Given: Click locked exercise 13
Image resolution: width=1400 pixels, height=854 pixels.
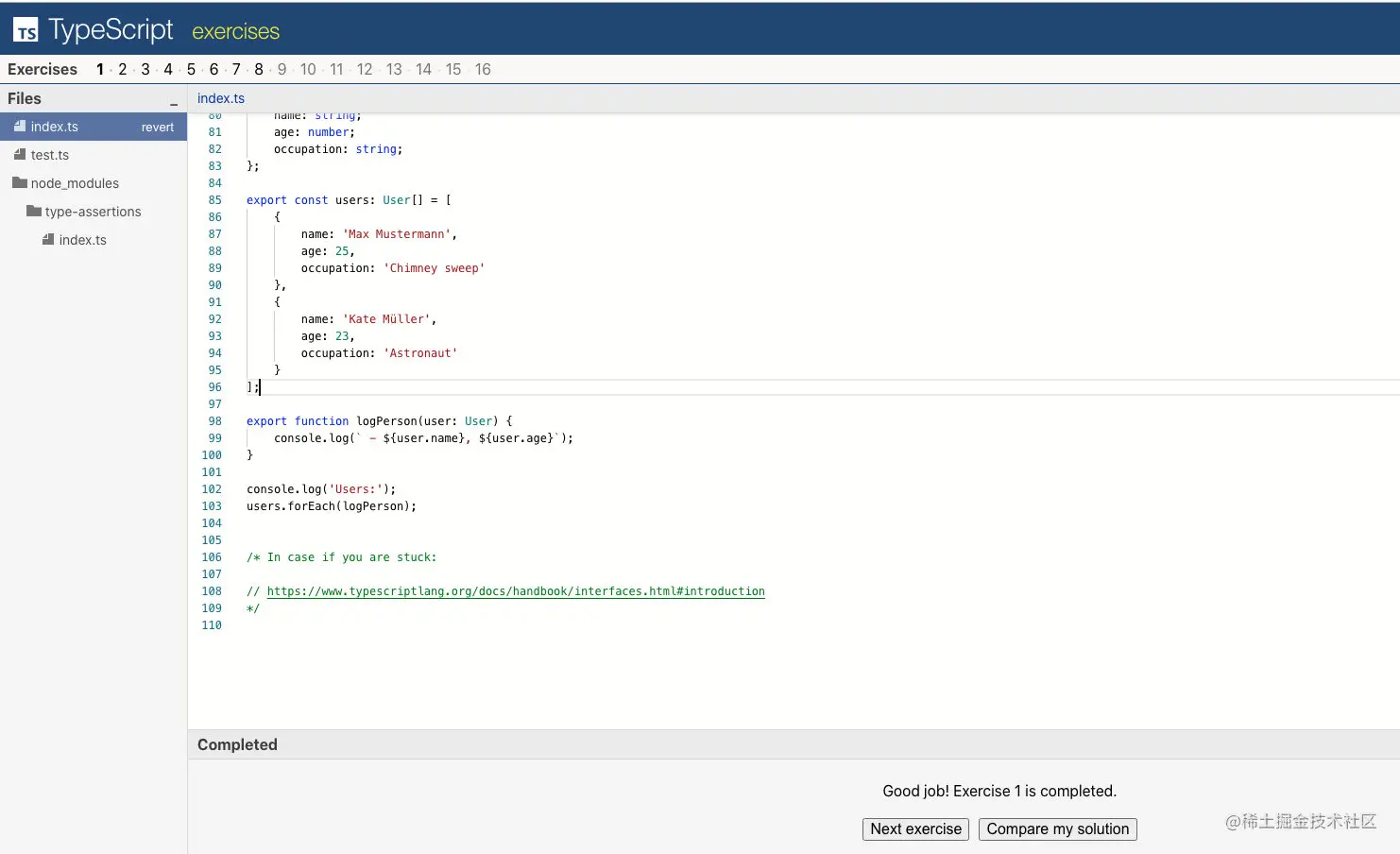Looking at the screenshot, I should [394, 69].
